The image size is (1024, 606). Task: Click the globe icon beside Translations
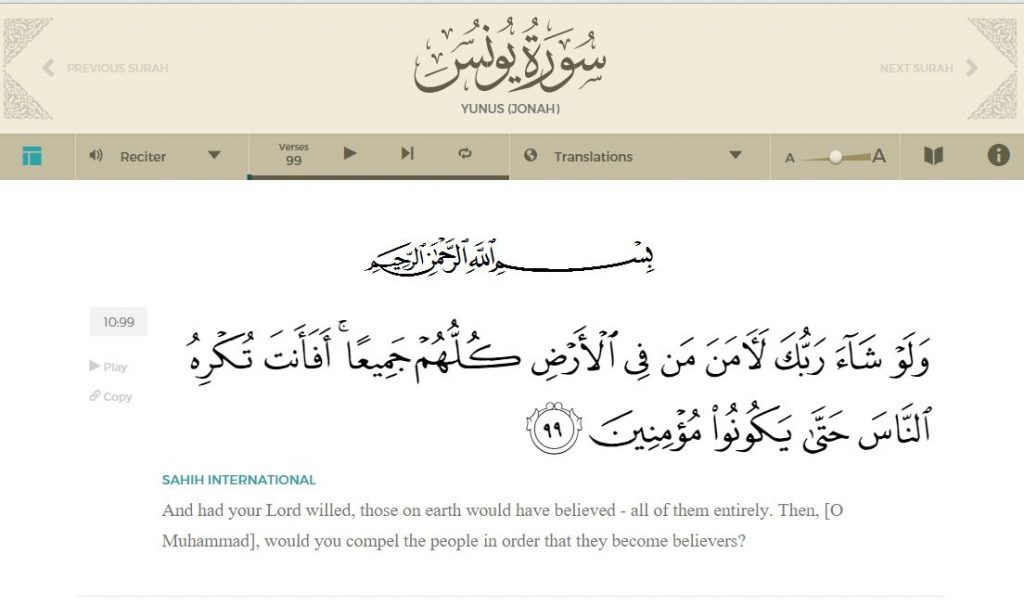pos(530,155)
